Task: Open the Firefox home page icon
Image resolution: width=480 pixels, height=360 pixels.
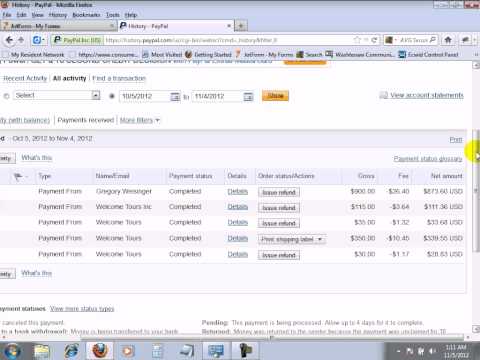Action: [448, 40]
